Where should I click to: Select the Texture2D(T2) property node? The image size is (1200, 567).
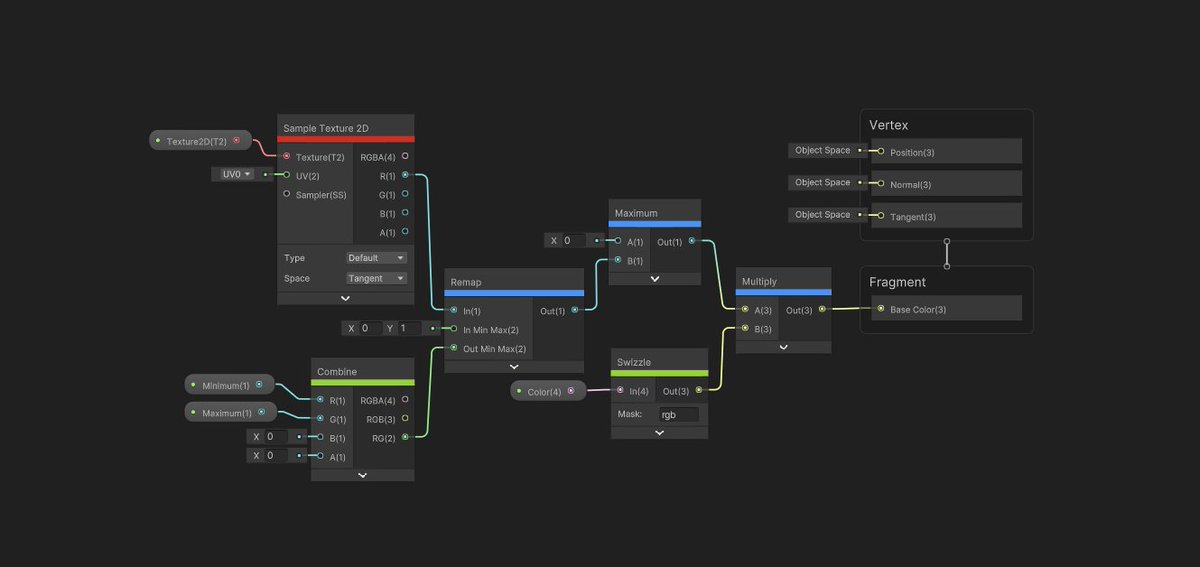click(x=200, y=141)
